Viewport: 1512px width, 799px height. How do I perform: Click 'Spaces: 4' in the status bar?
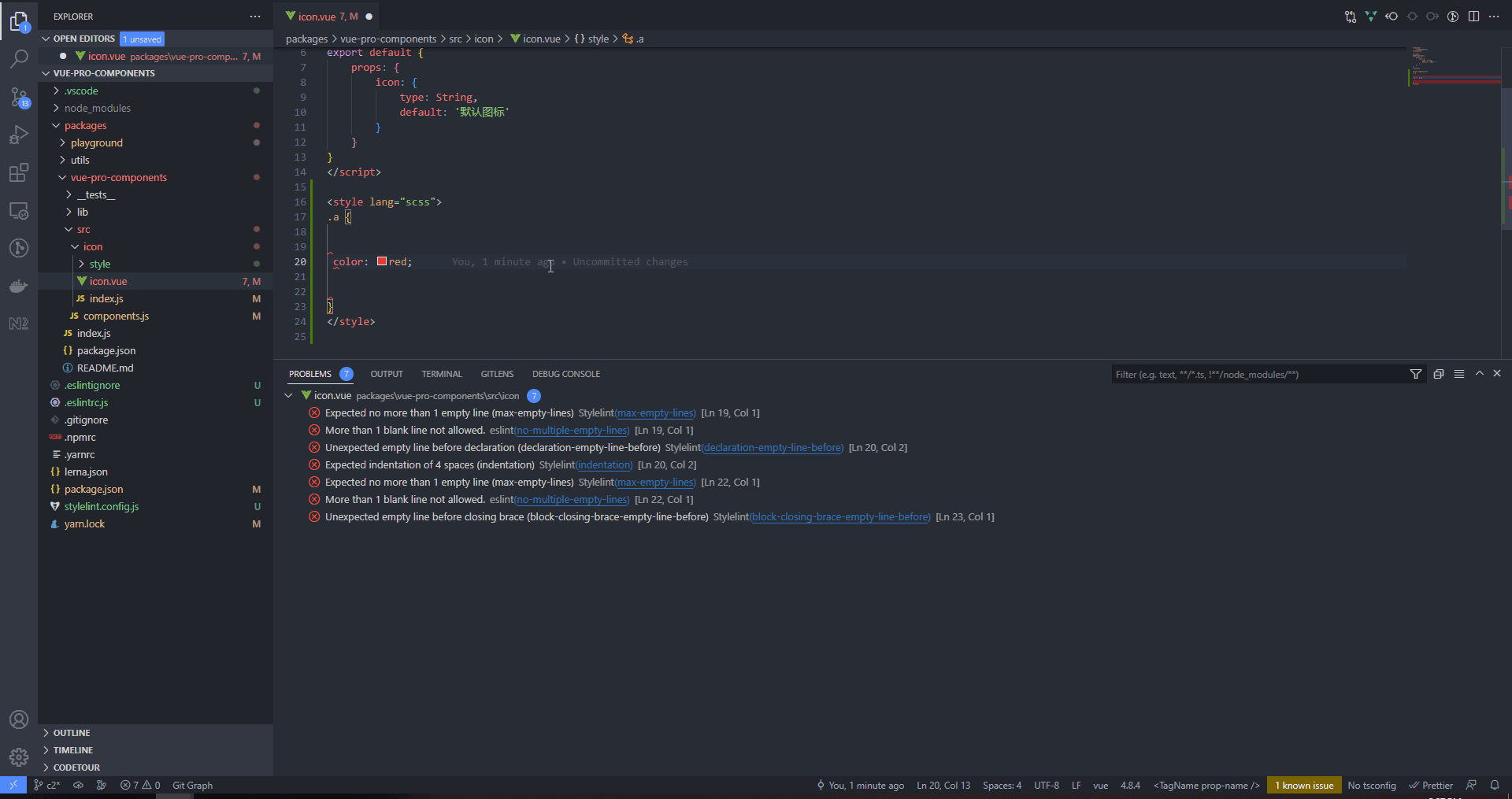click(1002, 786)
